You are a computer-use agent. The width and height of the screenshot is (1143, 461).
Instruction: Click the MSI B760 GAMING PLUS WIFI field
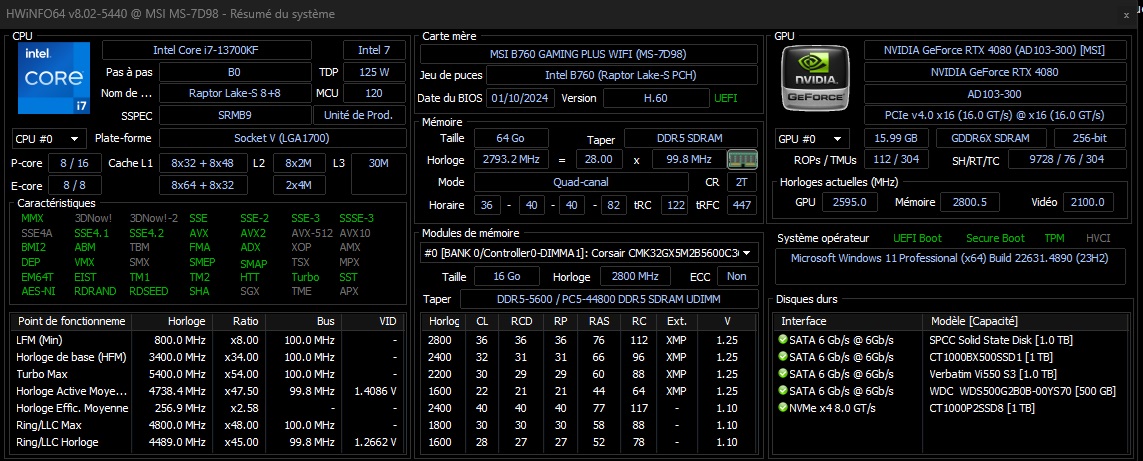coord(588,54)
